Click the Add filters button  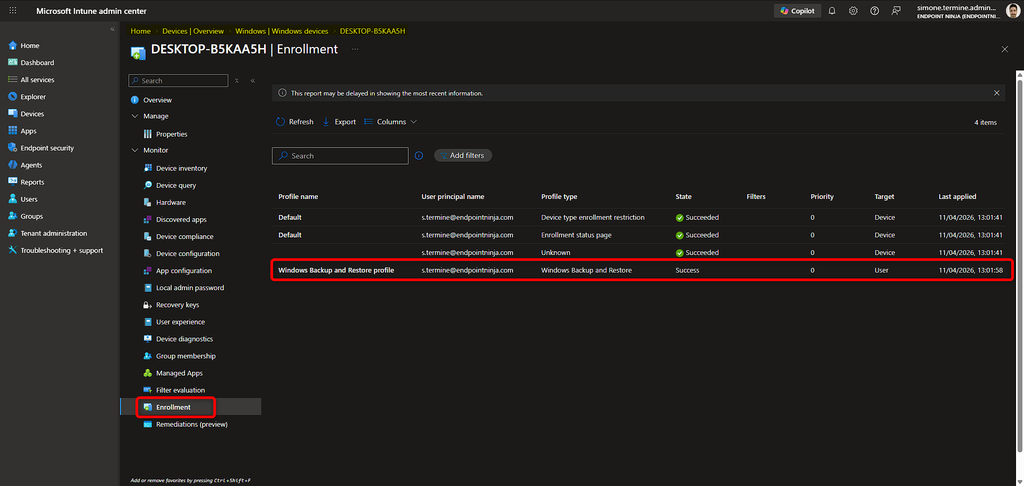(x=463, y=155)
